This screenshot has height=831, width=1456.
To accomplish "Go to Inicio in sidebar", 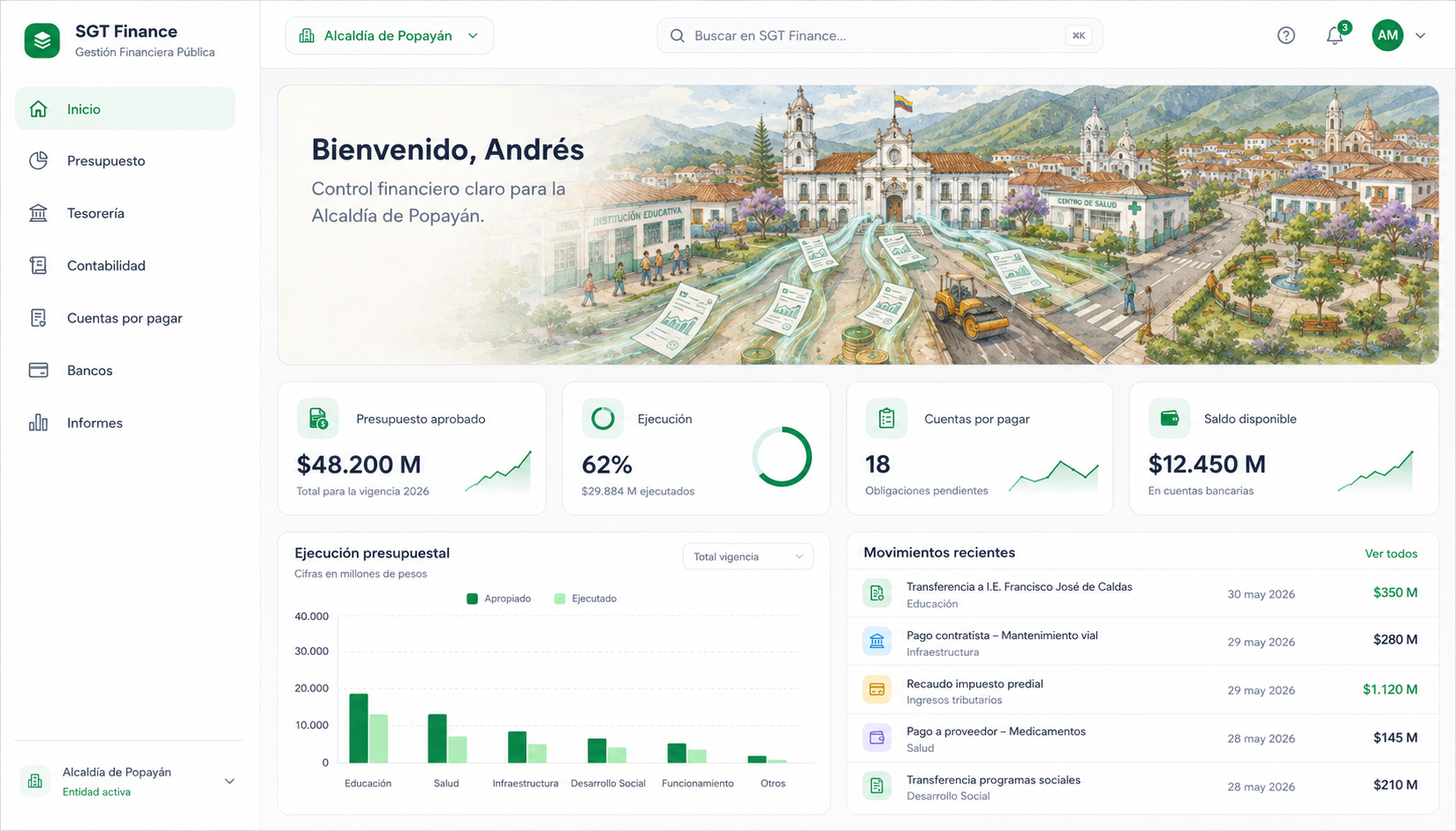I will [125, 109].
